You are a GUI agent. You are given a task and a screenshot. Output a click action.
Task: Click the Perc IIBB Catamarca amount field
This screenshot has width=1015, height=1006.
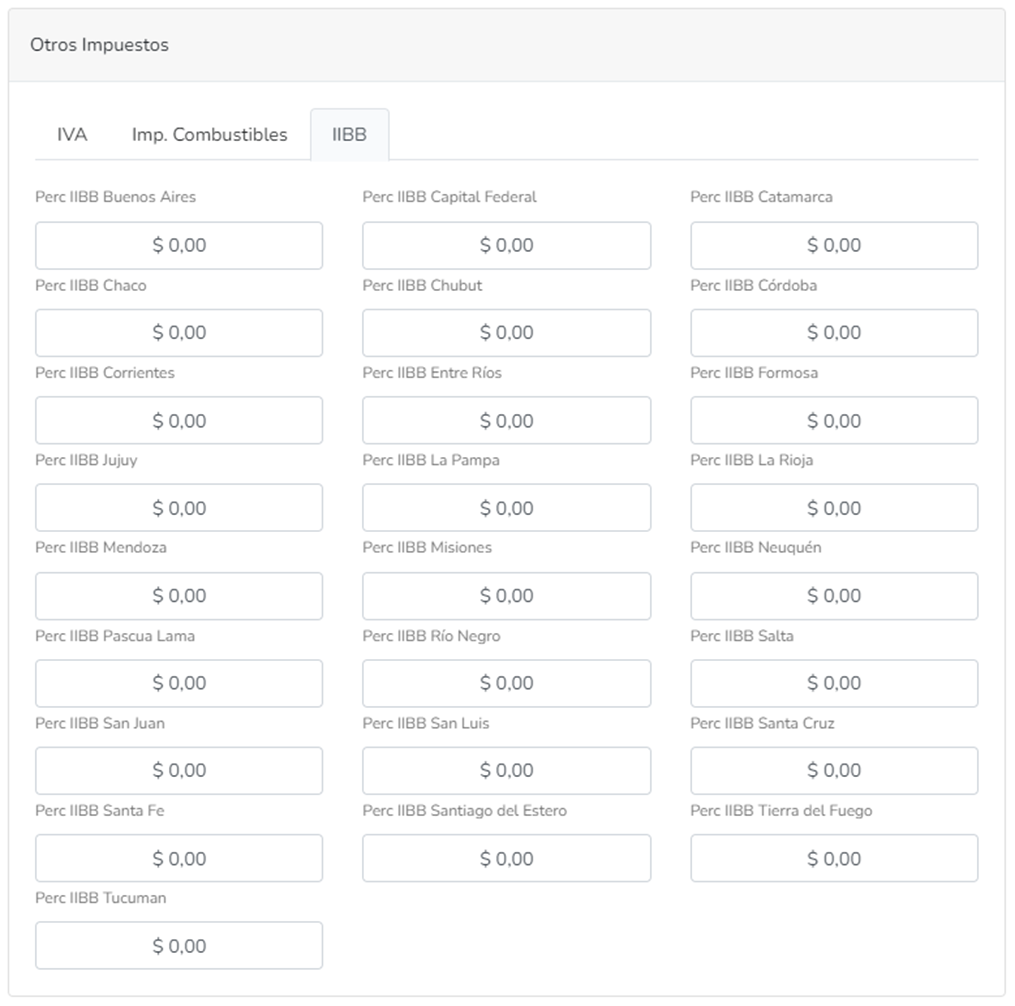coord(834,245)
